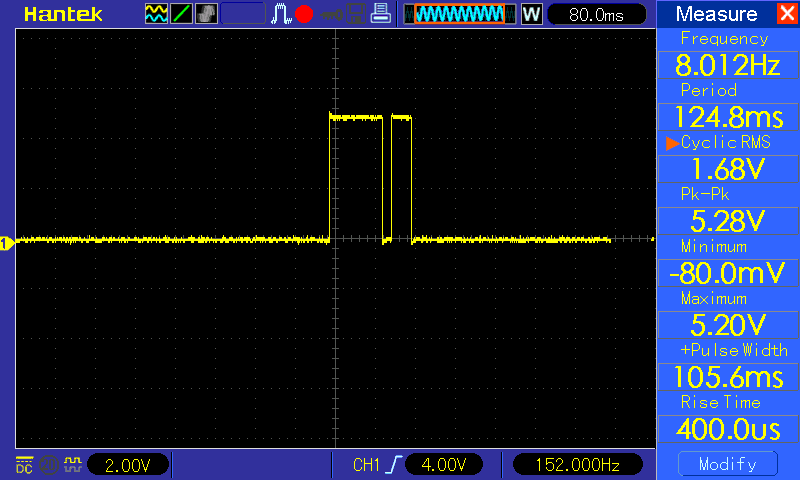Screen dimensions: 800x480
Task: Click the Rise Time label
Action: (x=720, y=402)
